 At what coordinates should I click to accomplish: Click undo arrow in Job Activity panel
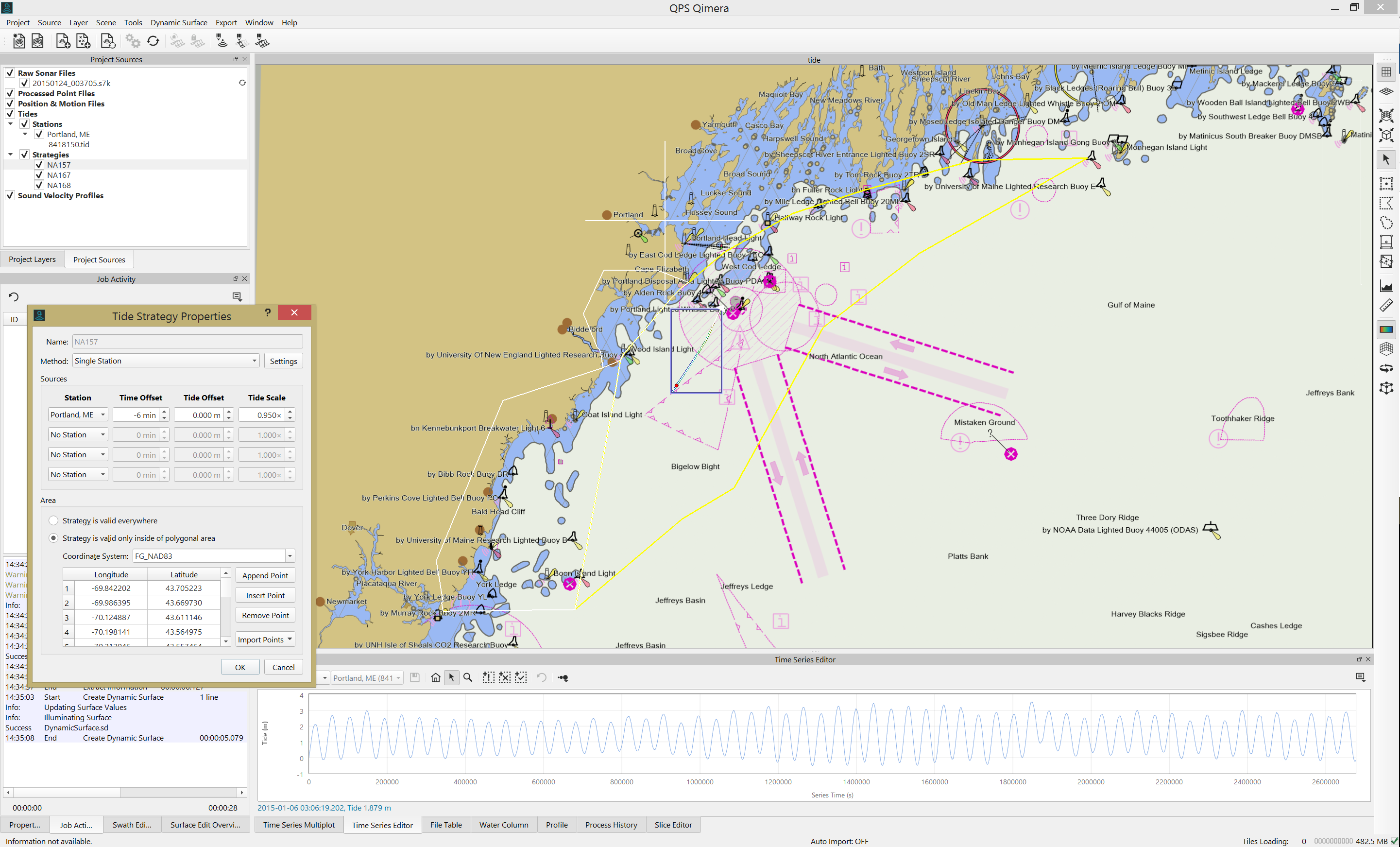(x=14, y=297)
